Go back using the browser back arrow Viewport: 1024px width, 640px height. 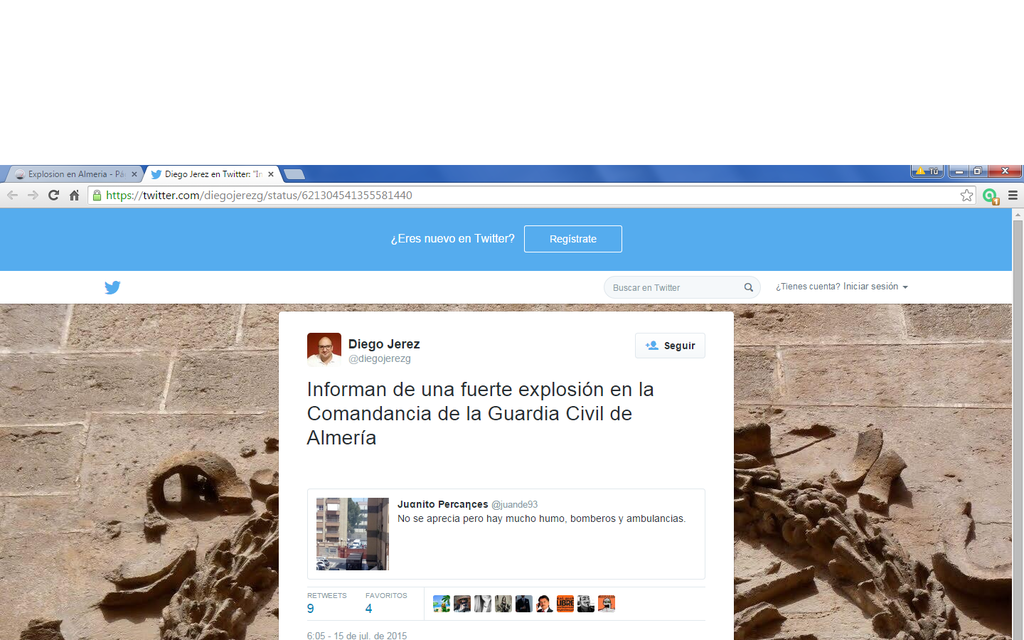12,195
